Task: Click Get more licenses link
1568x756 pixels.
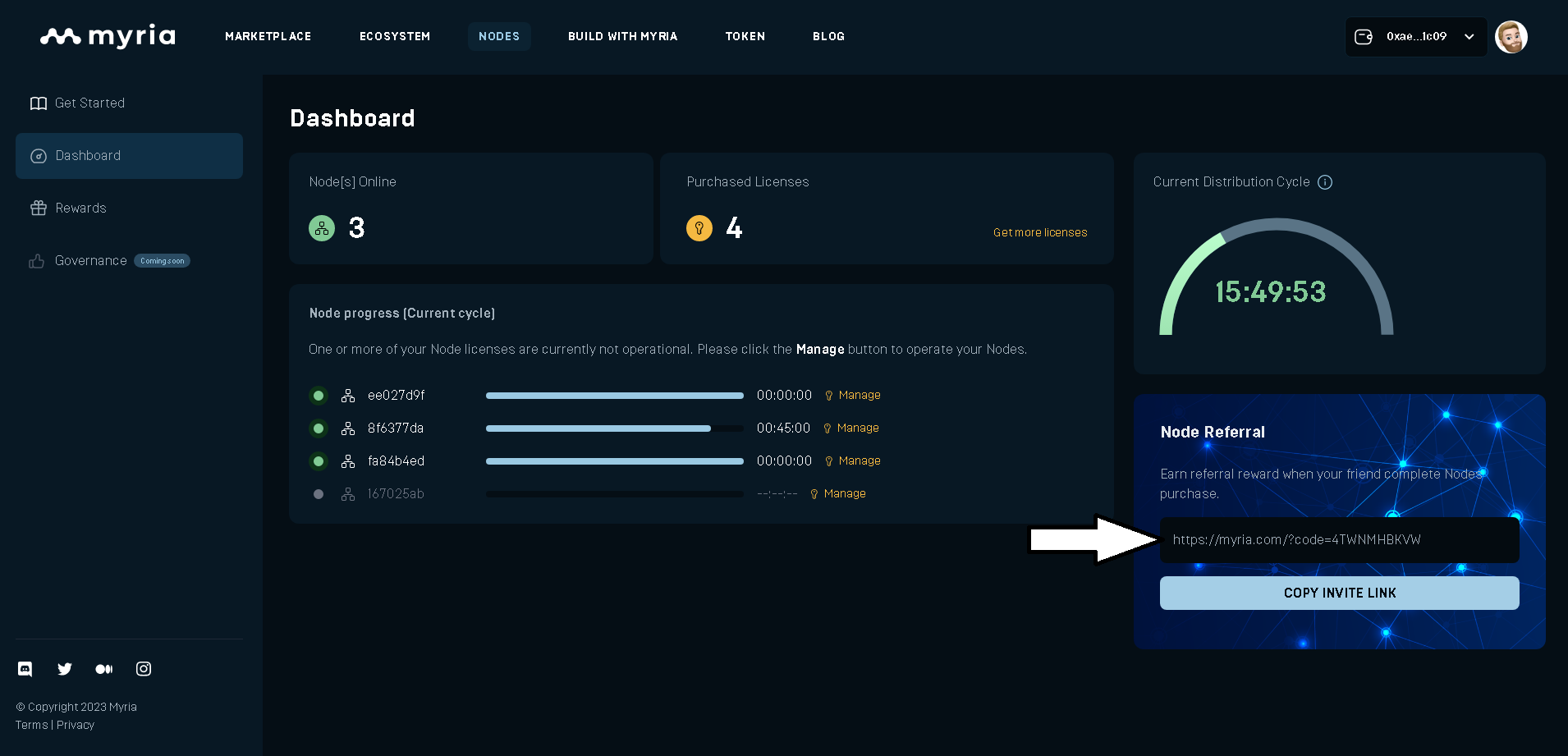Action: 1040,232
